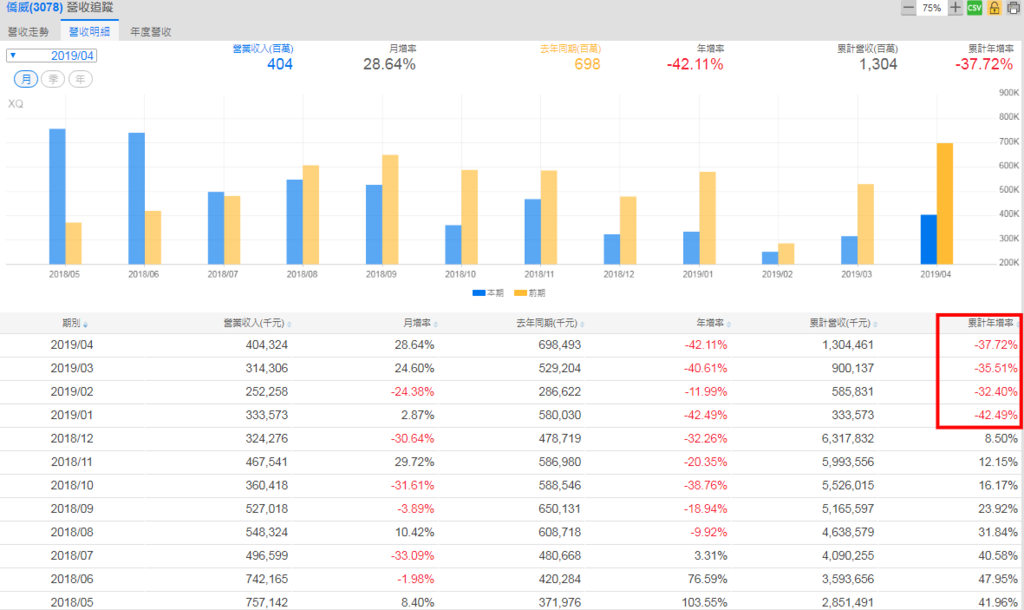
Task: Click yearly growth value 103.55%
Action: pyautogui.click(x=705, y=602)
